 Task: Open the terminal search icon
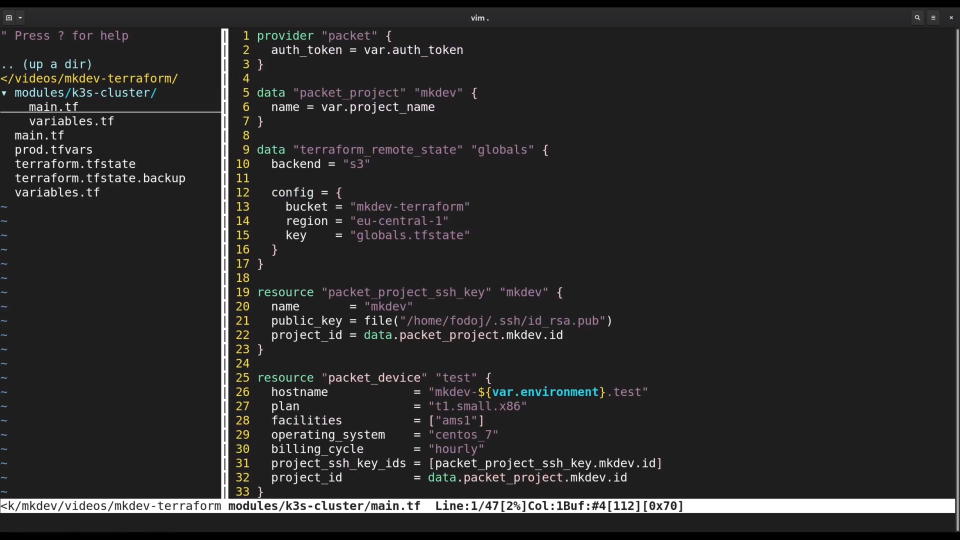point(917,18)
